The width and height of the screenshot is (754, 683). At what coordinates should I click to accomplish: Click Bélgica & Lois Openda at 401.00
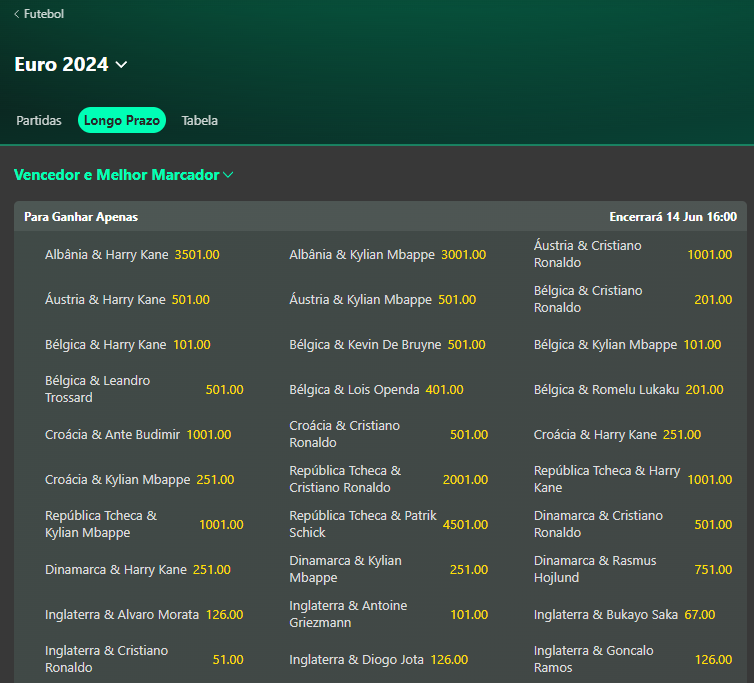coord(446,390)
